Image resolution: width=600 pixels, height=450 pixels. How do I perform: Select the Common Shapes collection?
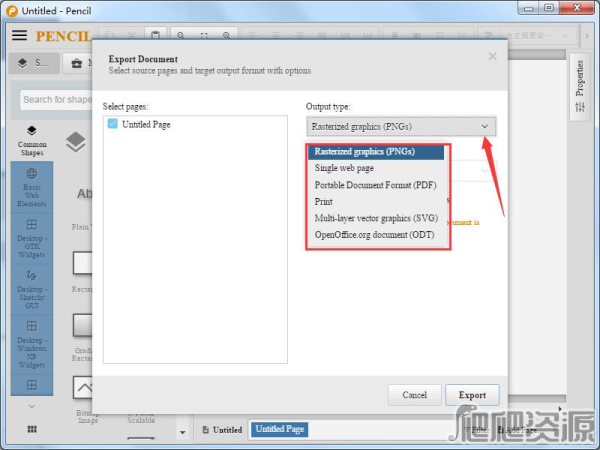pyautogui.click(x=32, y=138)
